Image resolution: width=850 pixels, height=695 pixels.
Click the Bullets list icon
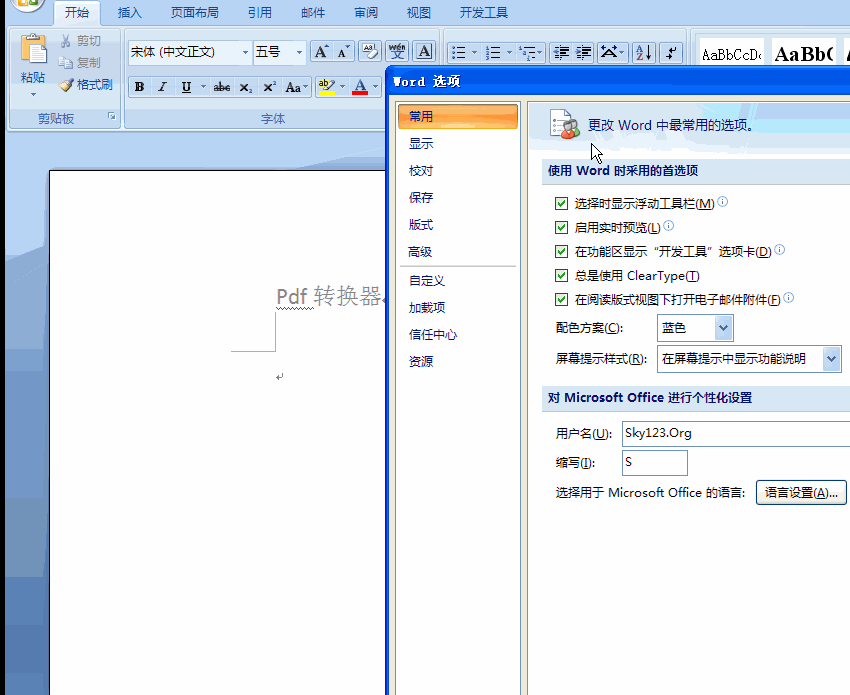pos(459,53)
